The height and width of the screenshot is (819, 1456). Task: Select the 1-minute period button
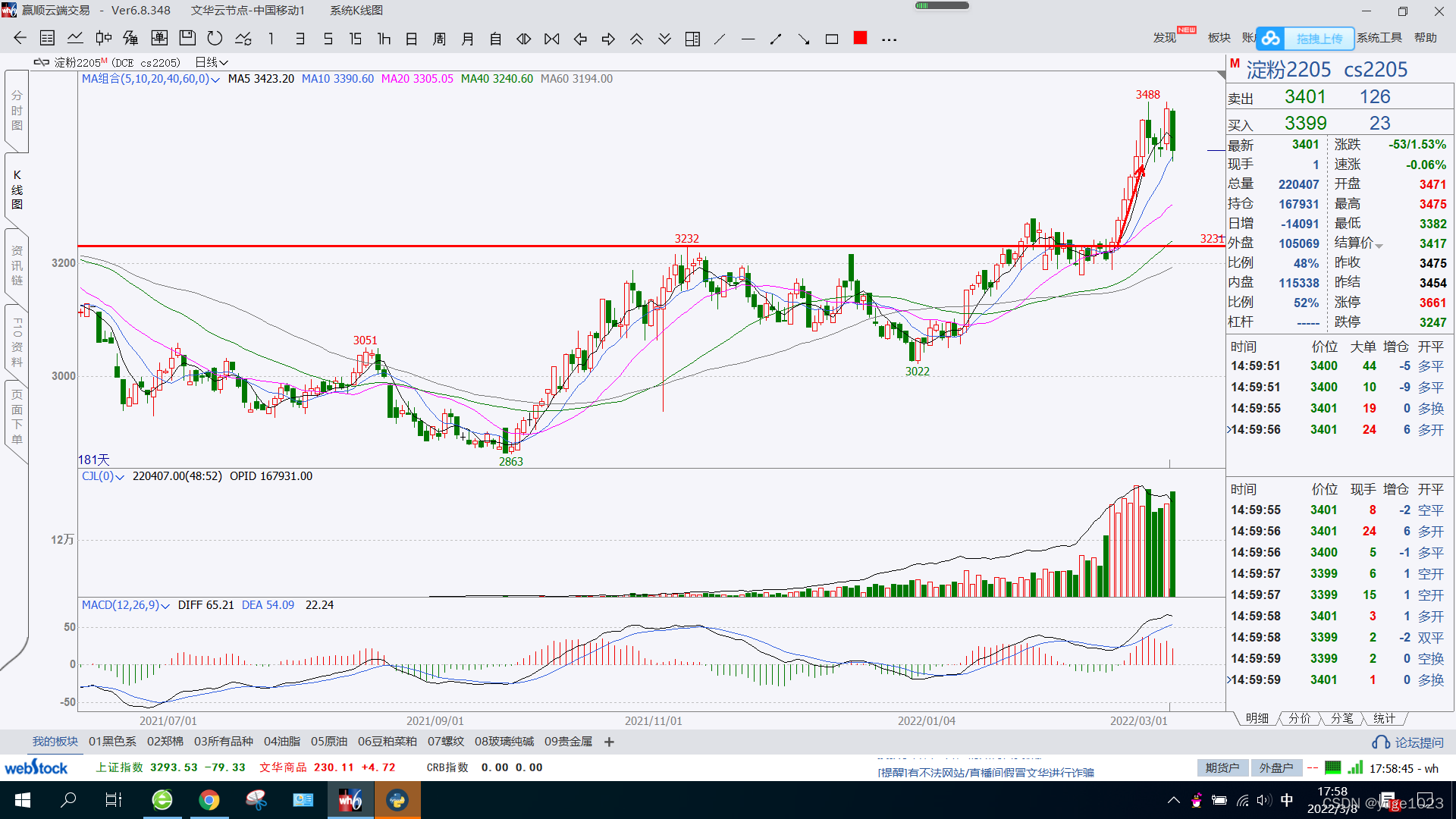271,39
